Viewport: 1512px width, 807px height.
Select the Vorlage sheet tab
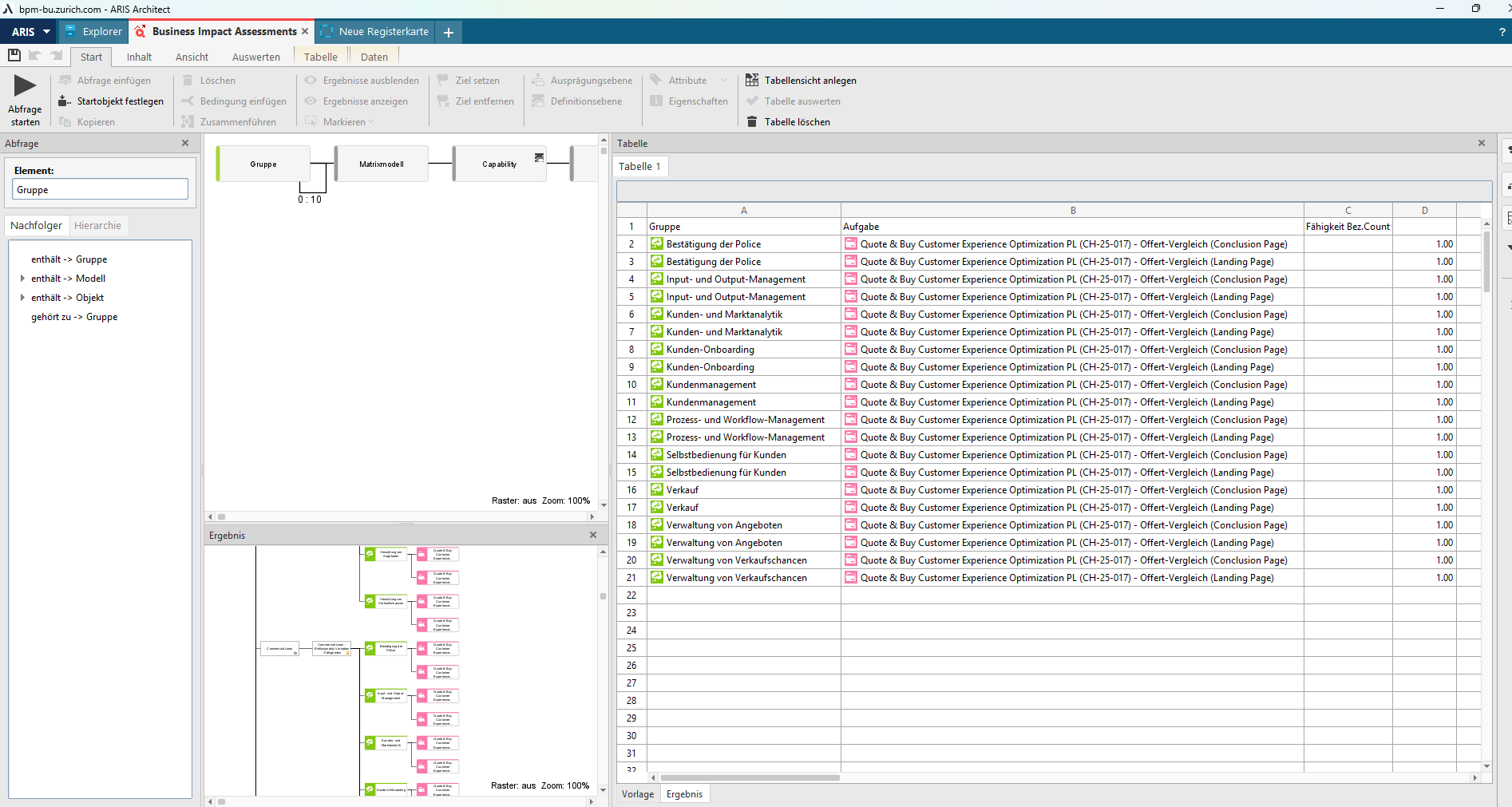(637, 794)
